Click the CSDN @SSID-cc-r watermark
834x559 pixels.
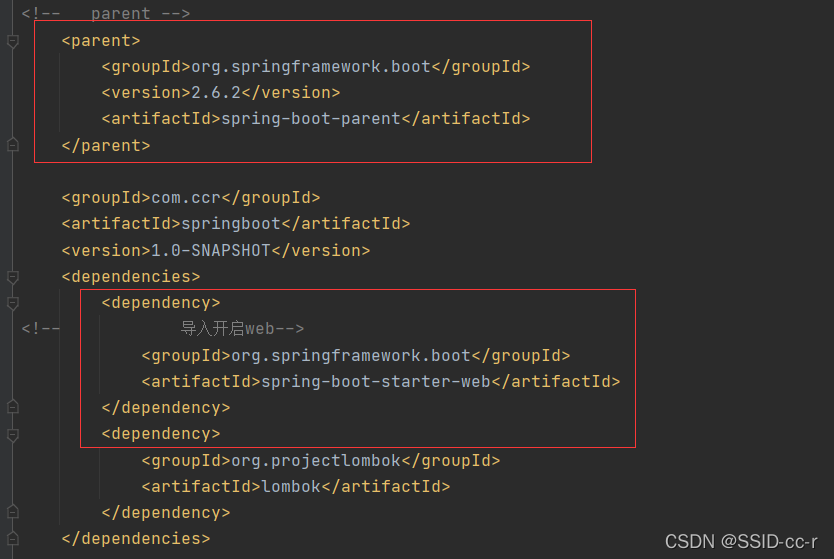pyautogui.click(x=741, y=541)
